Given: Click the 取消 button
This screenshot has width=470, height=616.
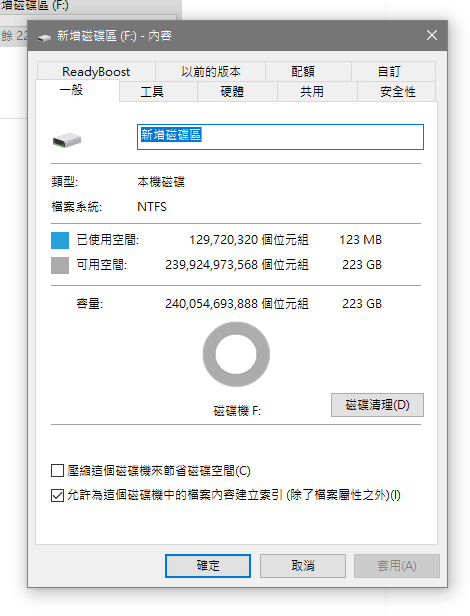Looking at the screenshot, I should coord(303,566).
